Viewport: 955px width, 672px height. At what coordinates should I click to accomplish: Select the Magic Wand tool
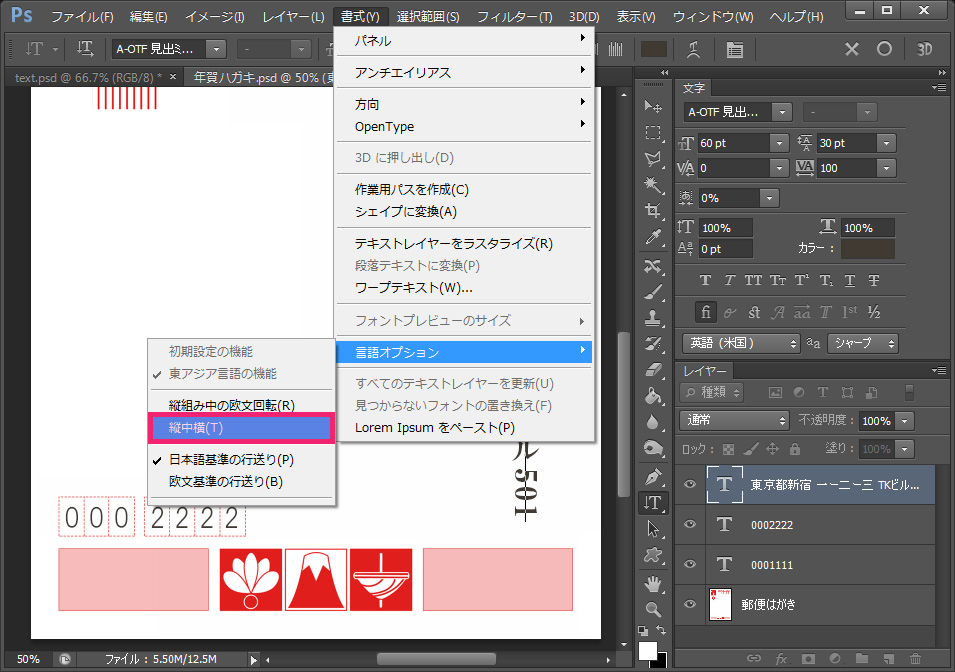[653, 185]
